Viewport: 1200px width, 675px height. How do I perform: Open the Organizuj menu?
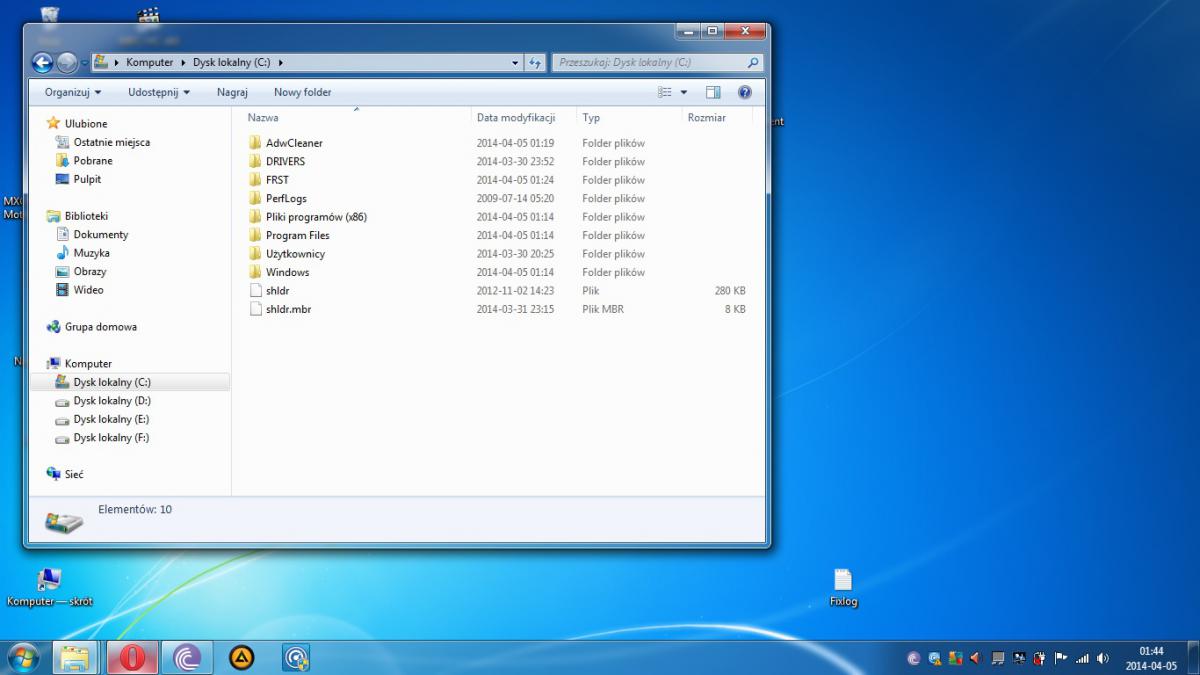(x=73, y=92)
